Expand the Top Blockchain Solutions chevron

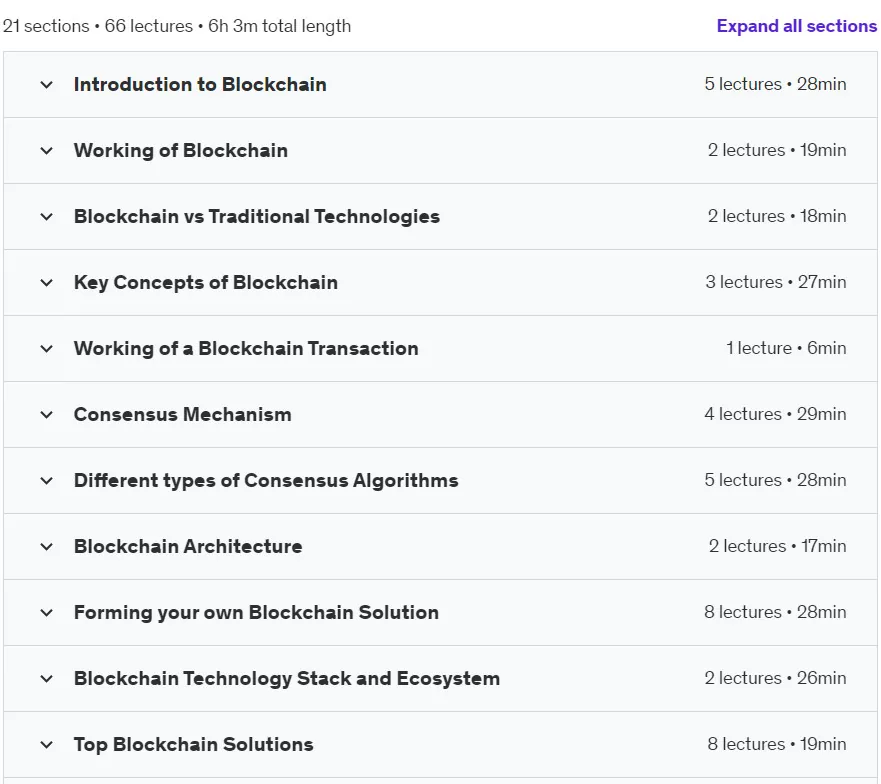47,745
